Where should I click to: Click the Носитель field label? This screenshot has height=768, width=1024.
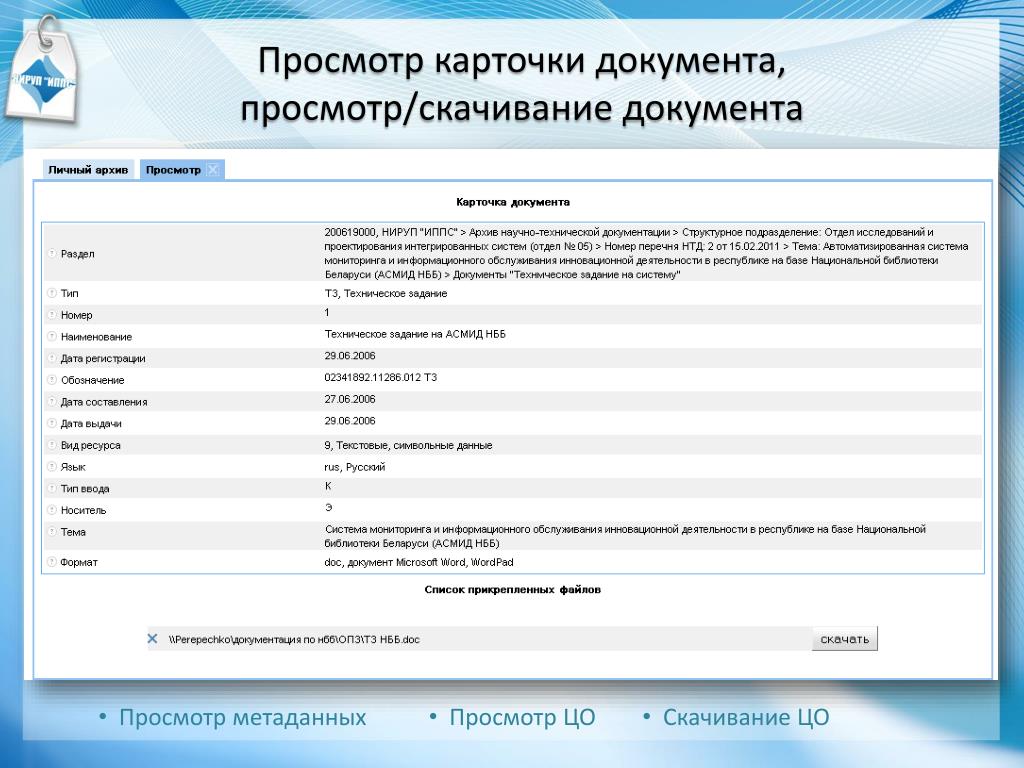click(84, 510)
